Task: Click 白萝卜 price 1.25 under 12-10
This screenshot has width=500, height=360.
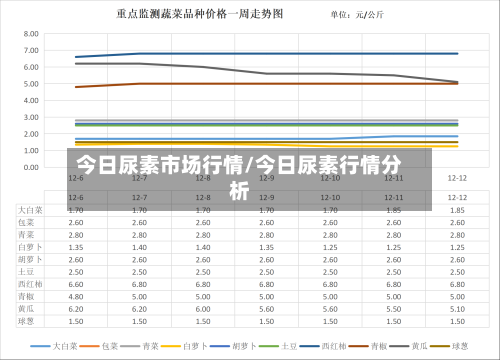Action: point(330,247)
